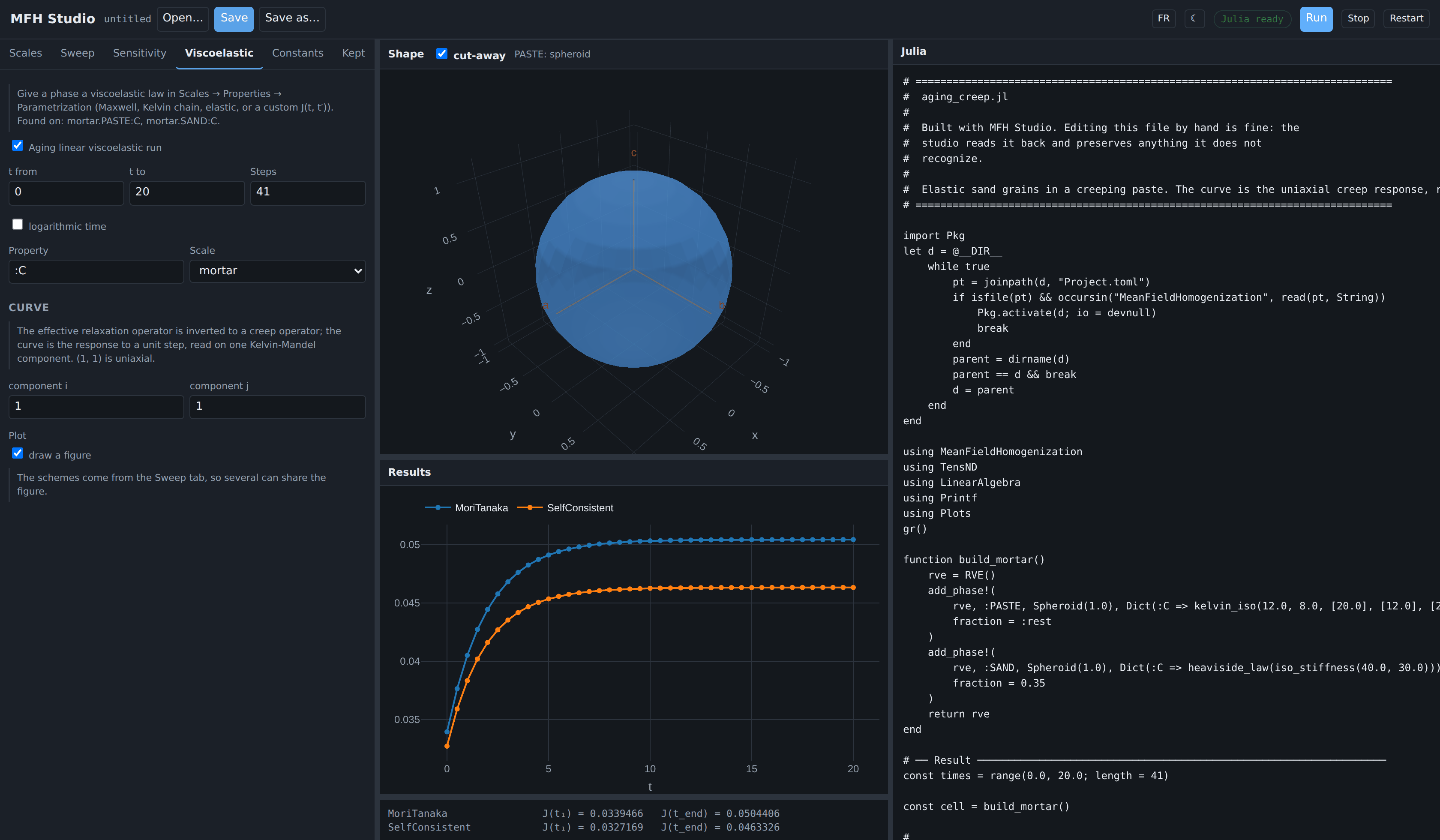This screenshot has height=840, width=1440.
Task: Toggle MoriTanaka legend entry in plot
Action: coord(467,507)
